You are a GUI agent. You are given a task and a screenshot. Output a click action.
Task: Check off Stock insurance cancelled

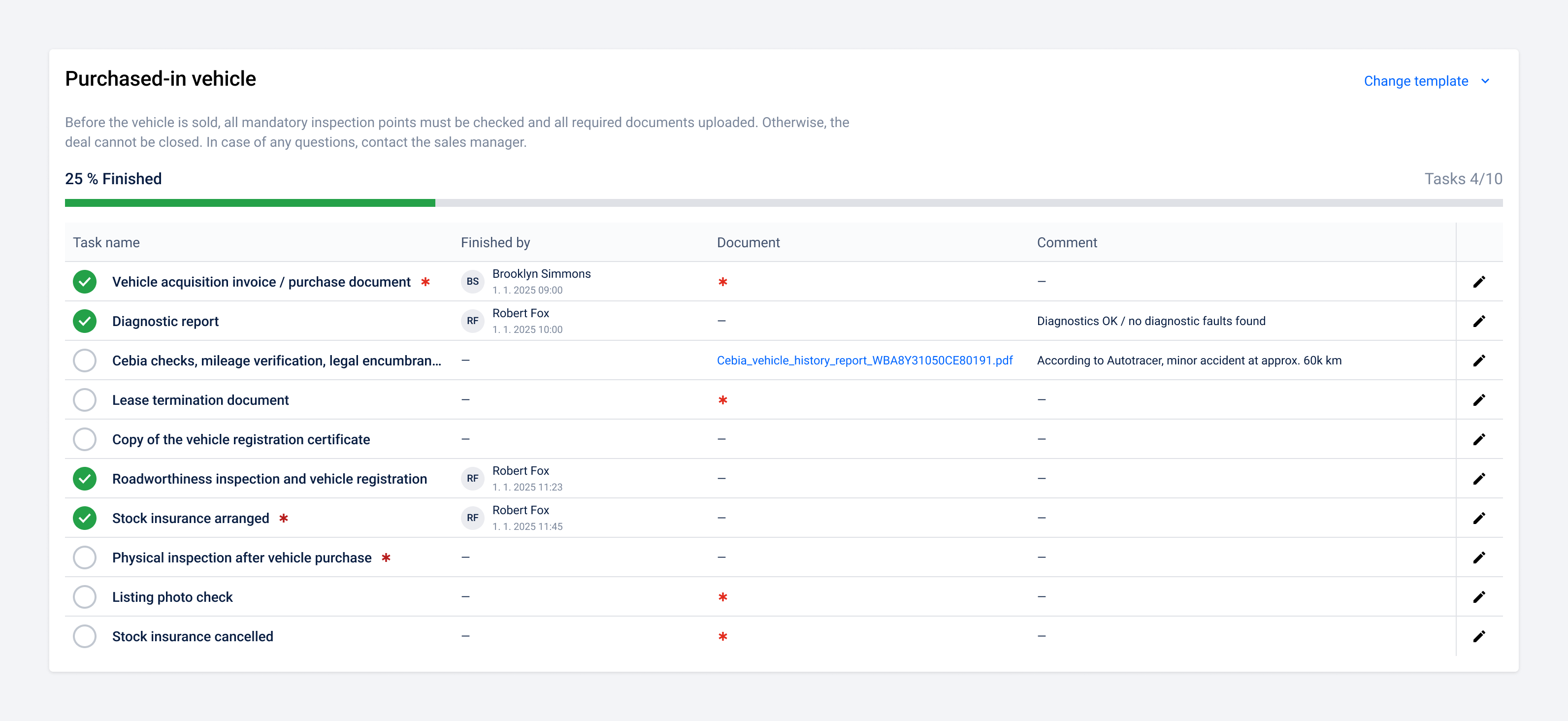click(85, 636)
